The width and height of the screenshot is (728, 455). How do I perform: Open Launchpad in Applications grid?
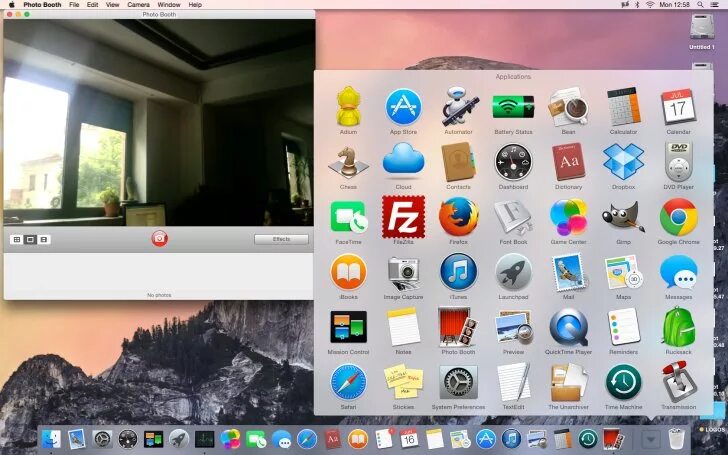pyautogui.click(x=513, y=272)
